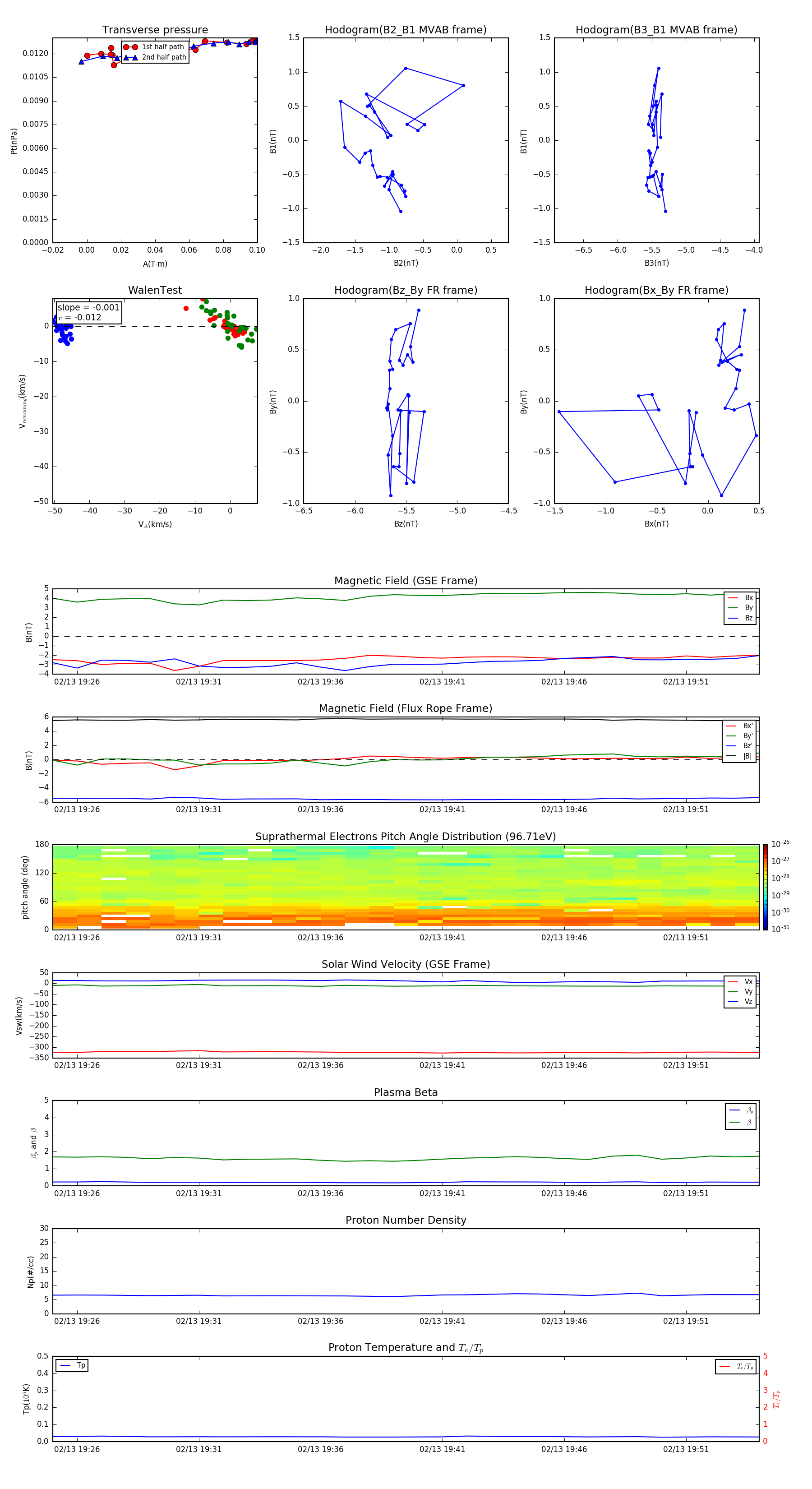Click the 'B2(nT)' x-axis label
Image resolution: width=812 pixels, height=1489 pixels.
pyautogui.click(x=406, y=263)
